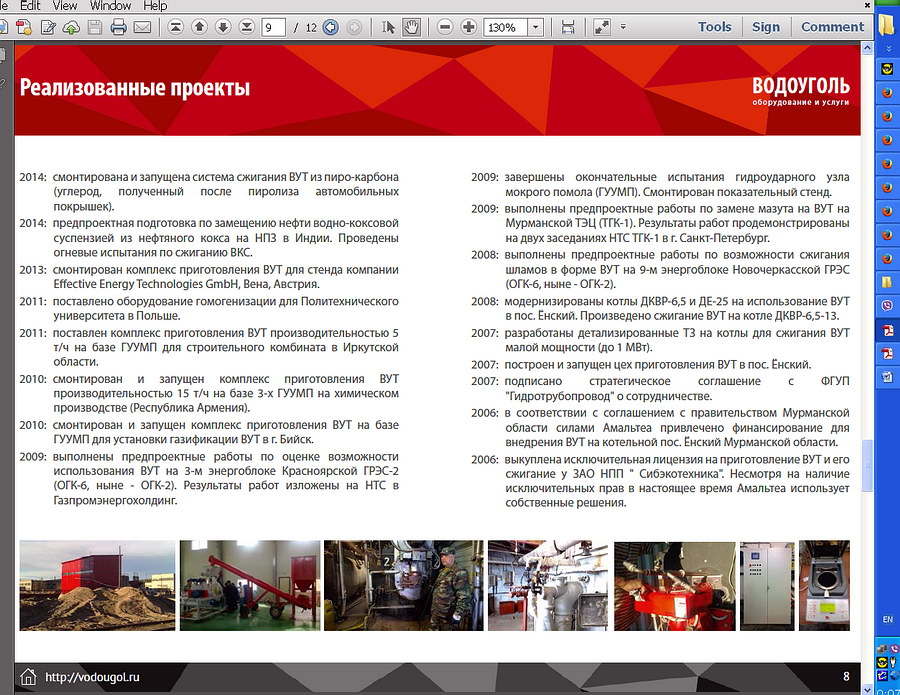Click the greyed Next View arrow
The width and height of the screenshot is (900, 695).
354,27
